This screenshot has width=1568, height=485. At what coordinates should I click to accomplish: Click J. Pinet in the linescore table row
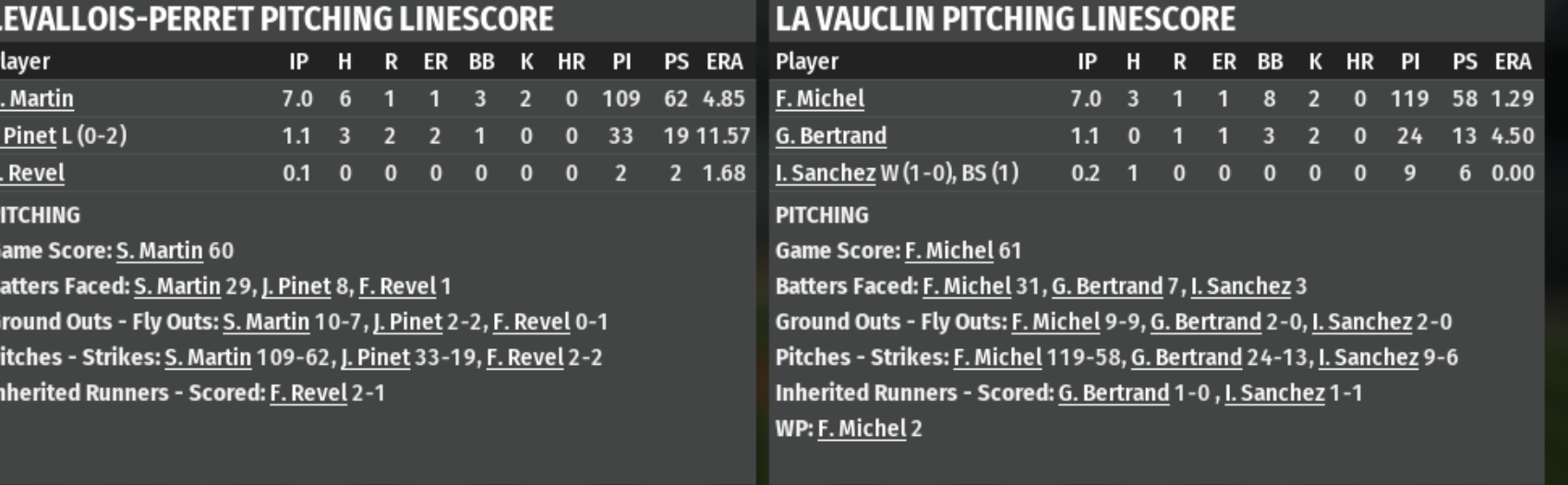tap(30, 136)
